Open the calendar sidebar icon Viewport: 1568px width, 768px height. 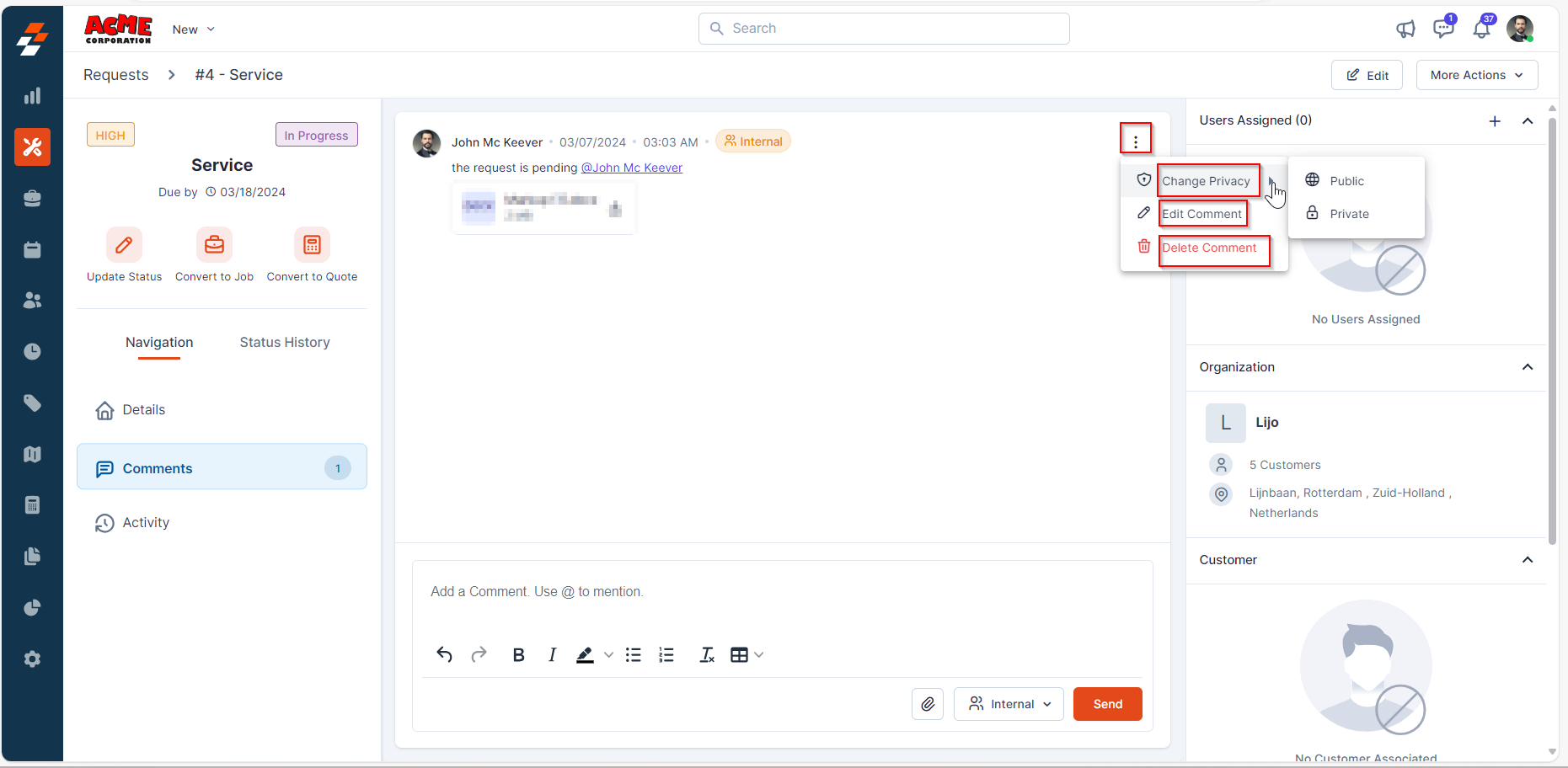[32, 250]
